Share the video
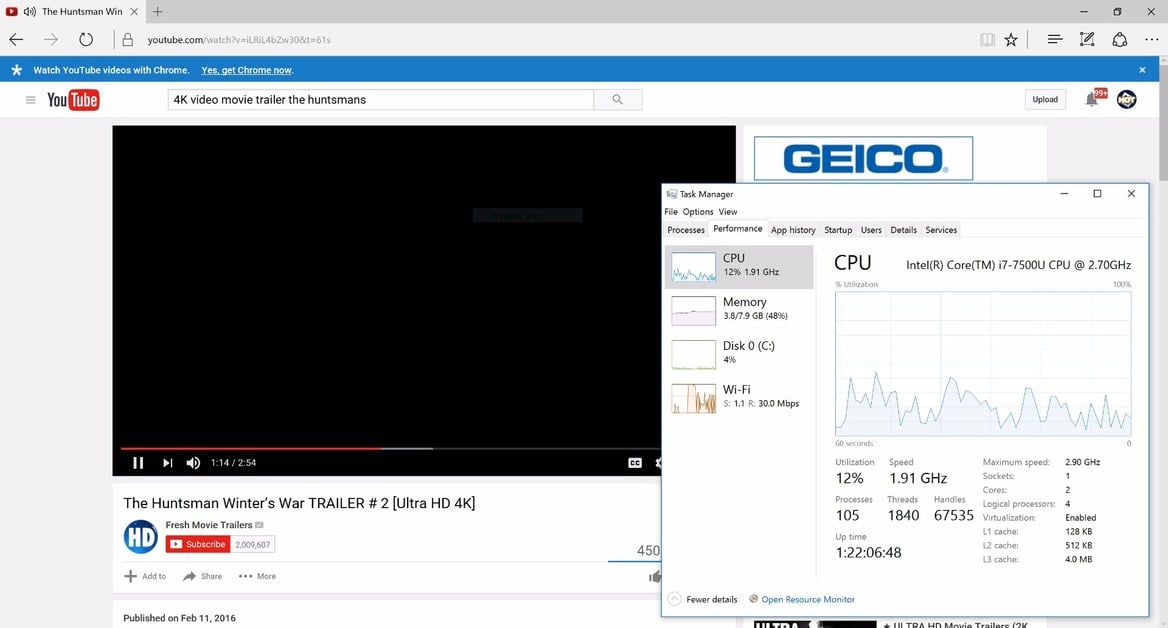 click(x=203, y=576)
